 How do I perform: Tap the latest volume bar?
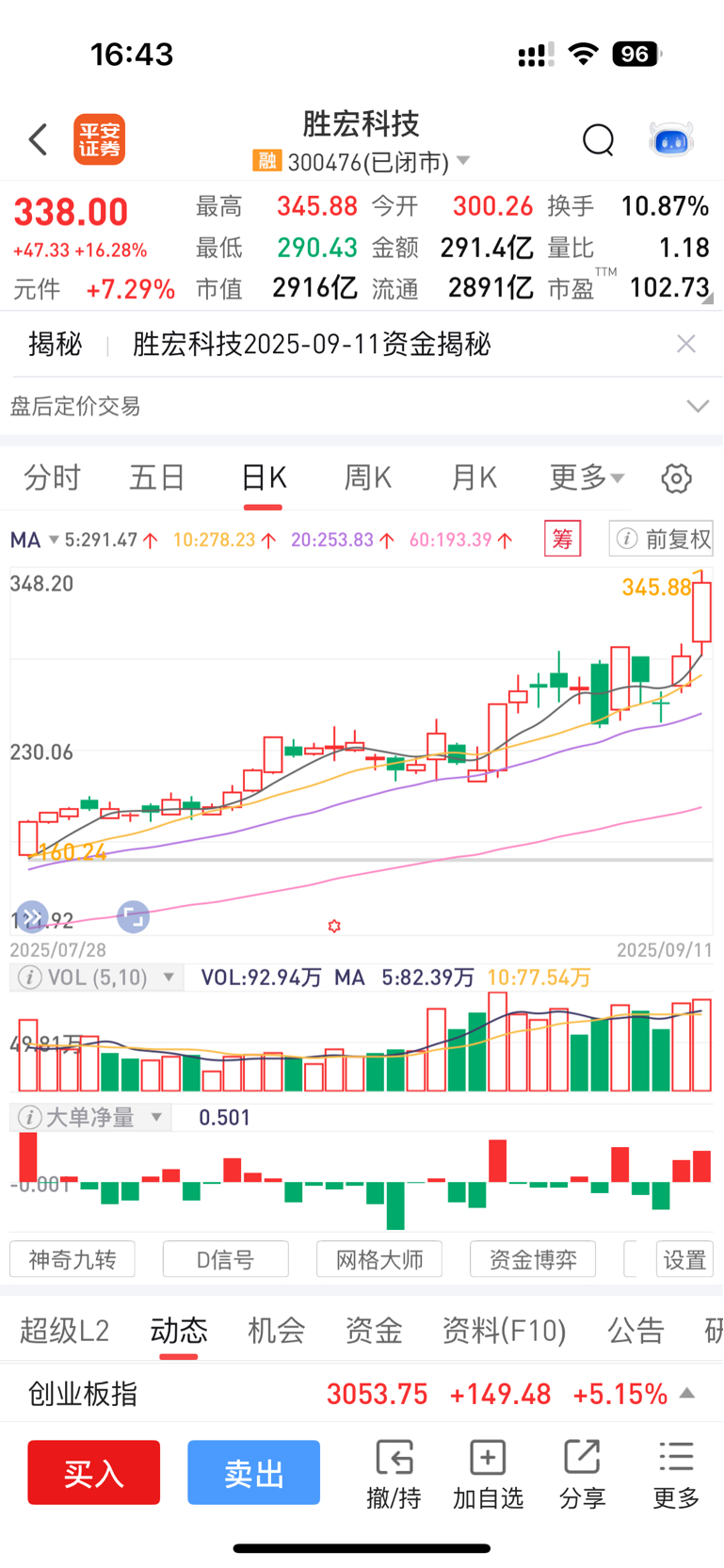coord(701,1045)
